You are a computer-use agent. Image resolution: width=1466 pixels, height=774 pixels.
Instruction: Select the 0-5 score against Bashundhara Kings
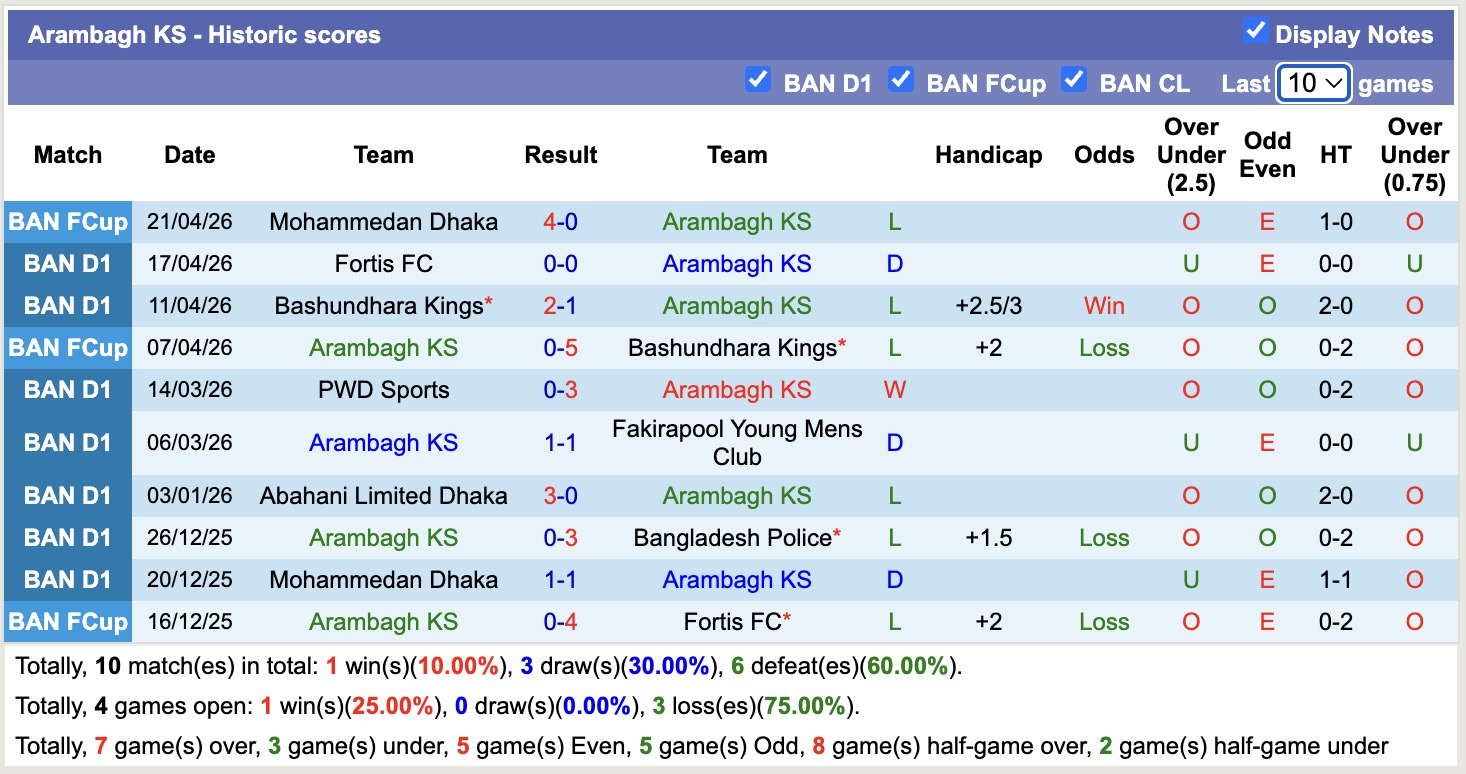pyautogui.click(x=560, y=348)
